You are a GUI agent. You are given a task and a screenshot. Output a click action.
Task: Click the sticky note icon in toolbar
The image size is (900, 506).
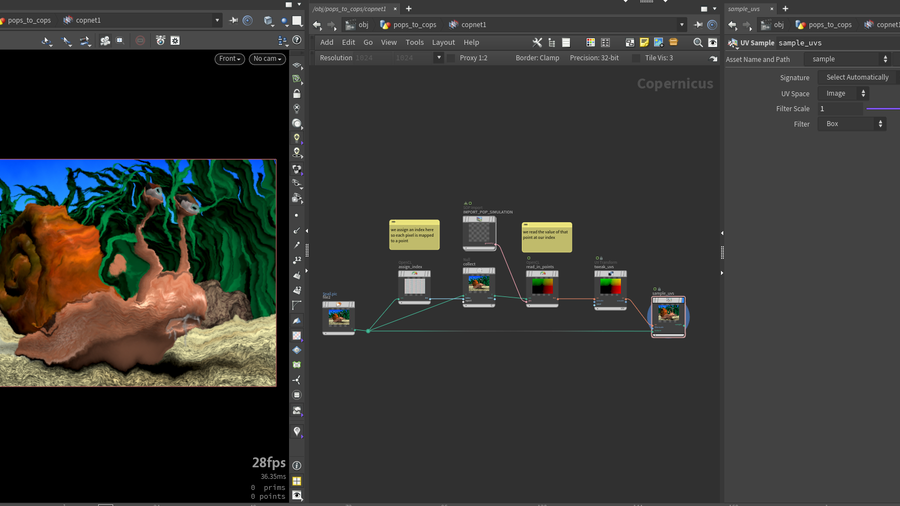(644, 43)
